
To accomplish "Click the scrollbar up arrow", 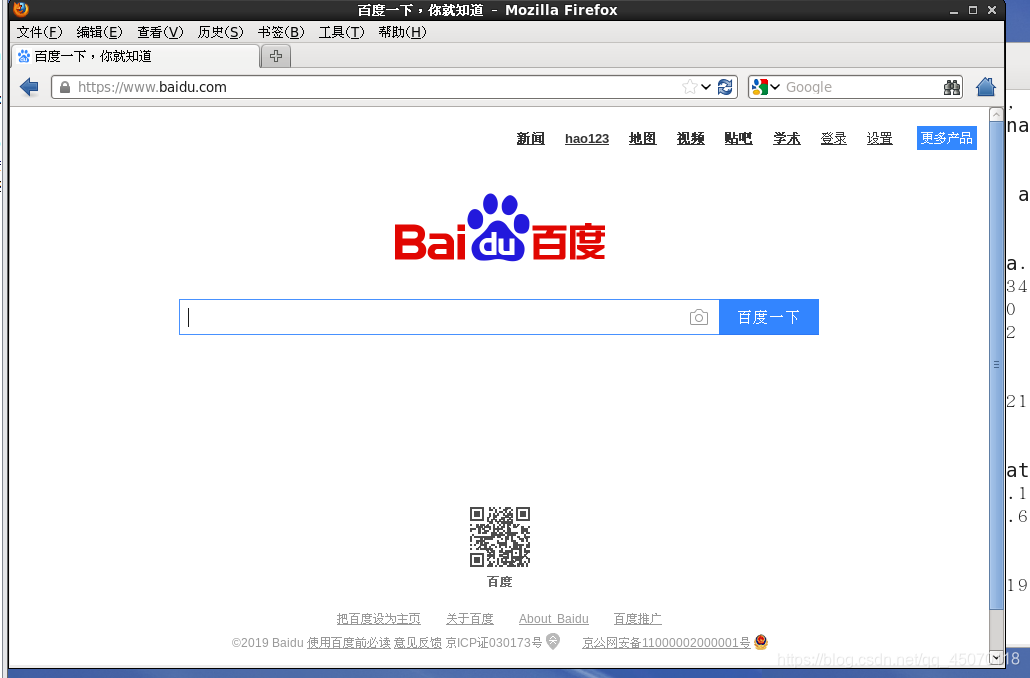I will point(996,114).
